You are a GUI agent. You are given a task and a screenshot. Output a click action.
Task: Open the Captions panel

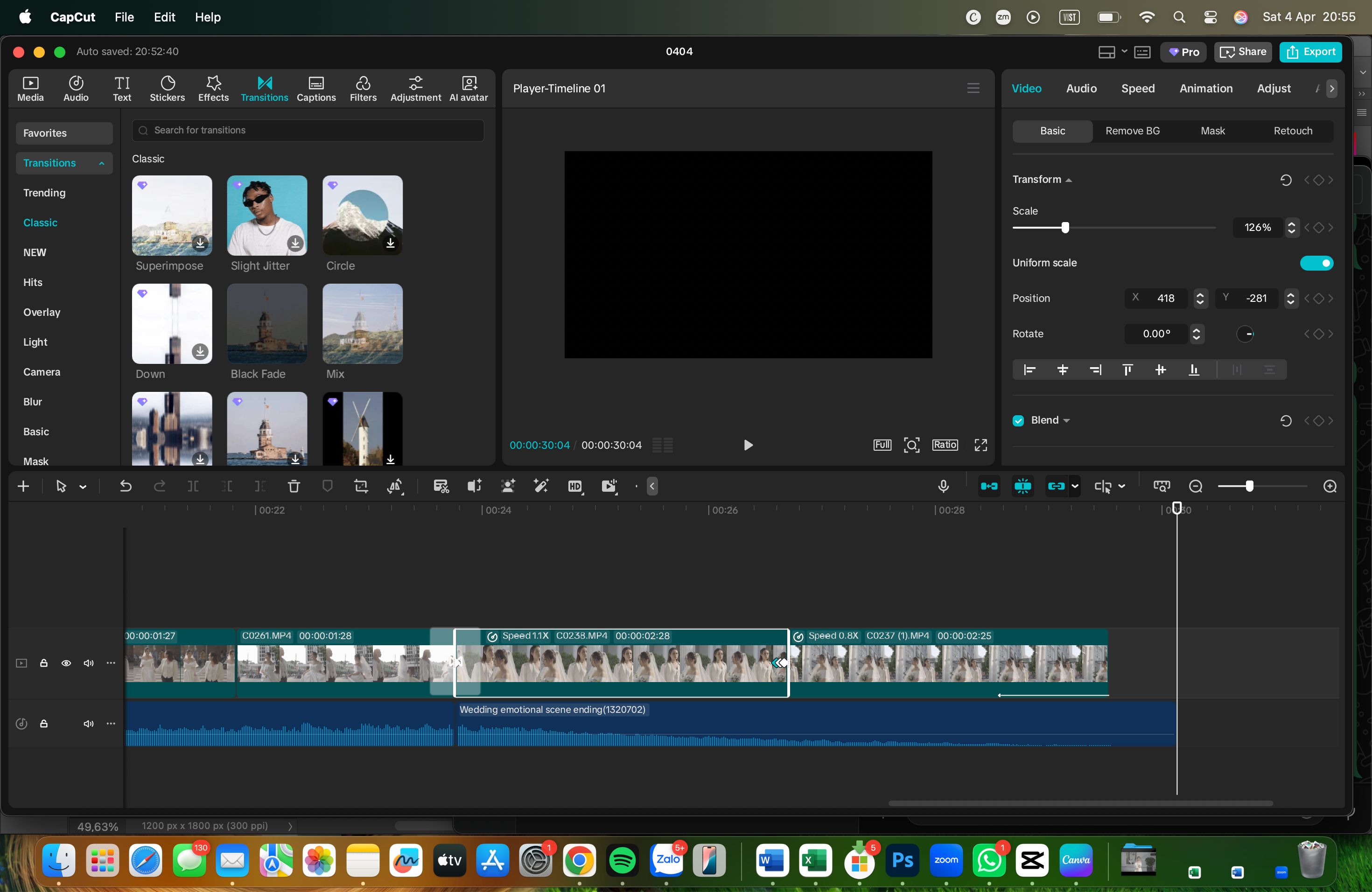click(316, 89)
